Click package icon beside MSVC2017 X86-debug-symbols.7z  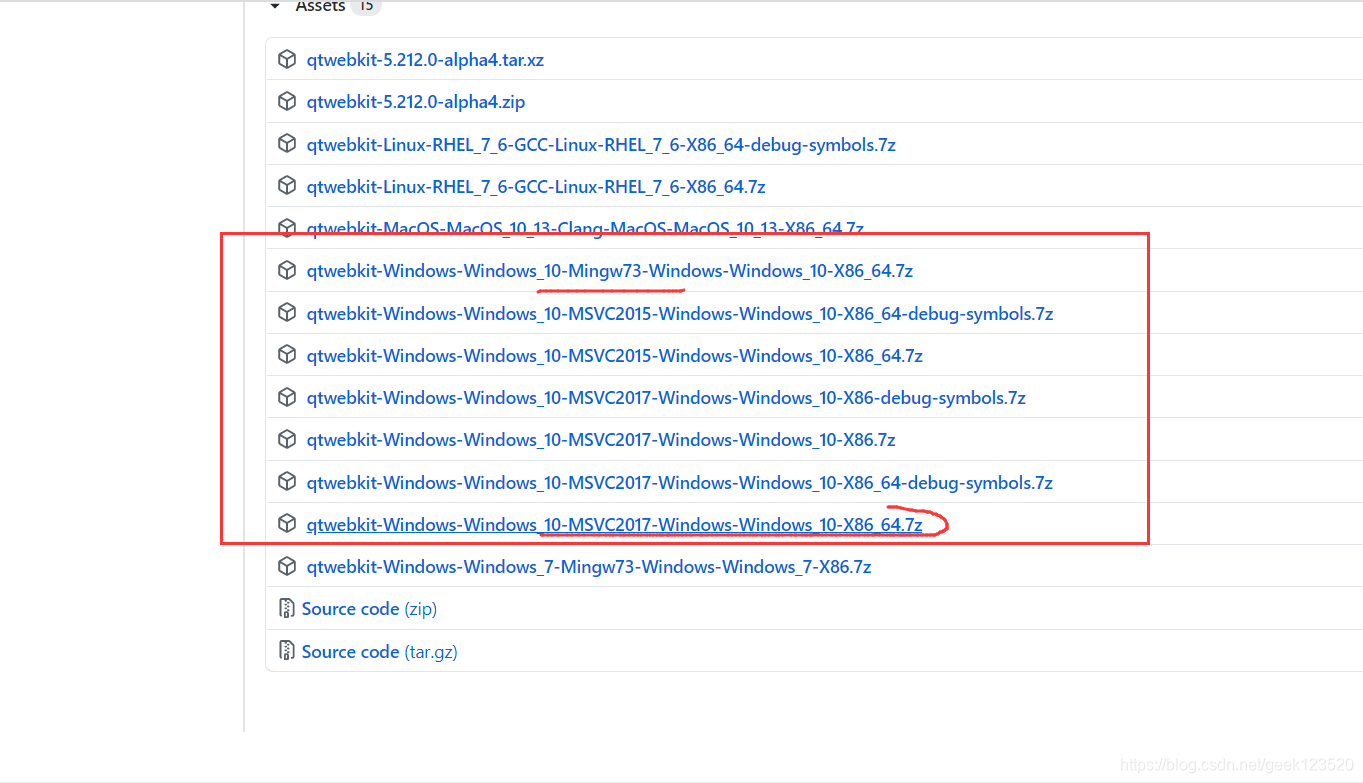(287, 397)
